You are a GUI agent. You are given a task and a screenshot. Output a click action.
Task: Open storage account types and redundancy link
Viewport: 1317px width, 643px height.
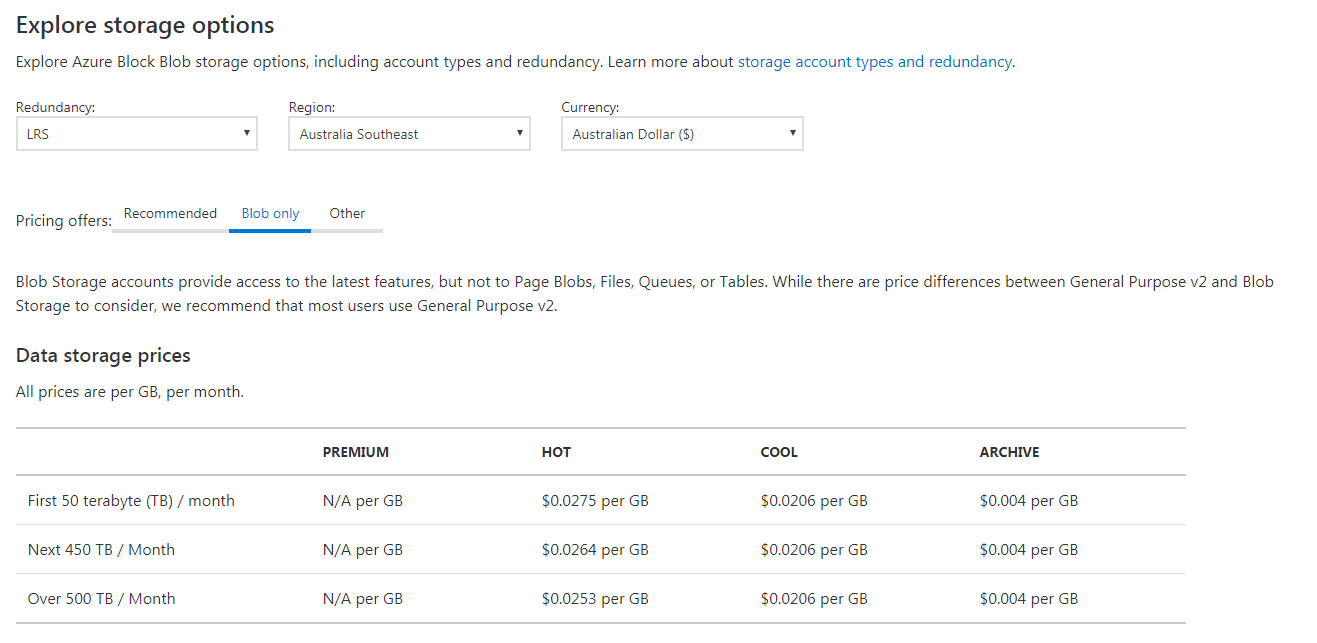[x=874, y=62]
